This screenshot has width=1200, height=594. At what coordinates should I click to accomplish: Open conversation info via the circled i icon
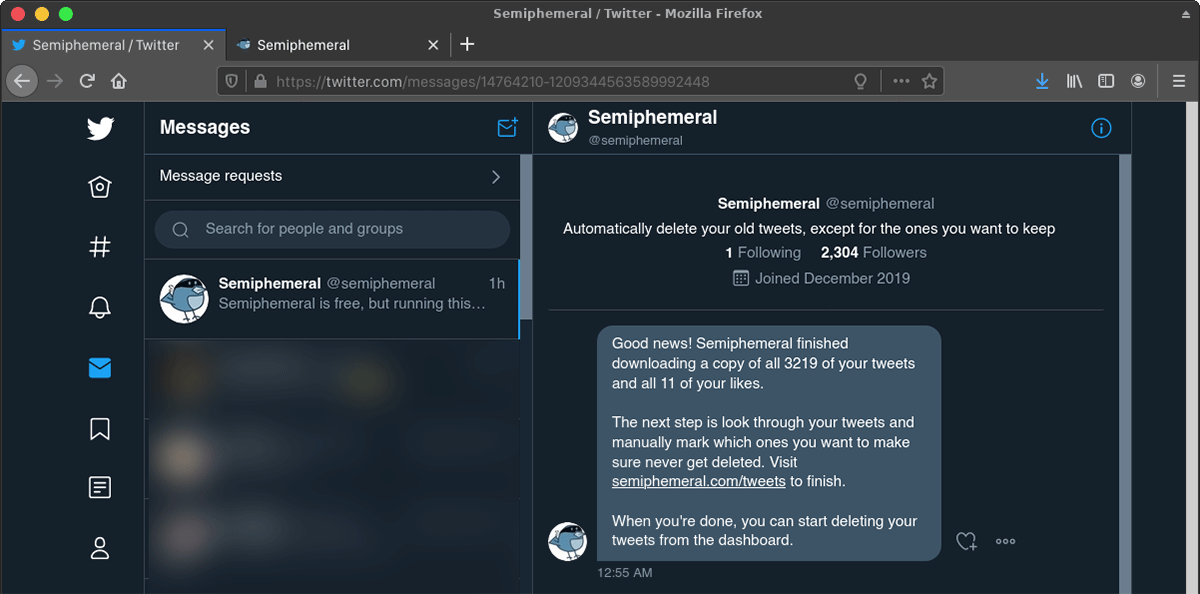1101,128
